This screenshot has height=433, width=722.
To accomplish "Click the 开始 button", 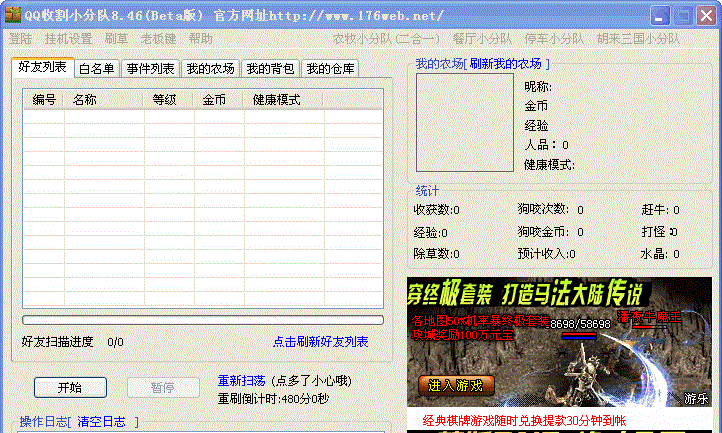I will (x=70, y=387).
